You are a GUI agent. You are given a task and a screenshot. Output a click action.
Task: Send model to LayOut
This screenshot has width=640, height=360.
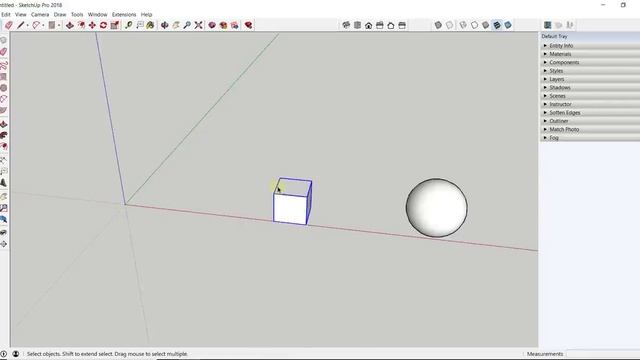click(235, 25)
